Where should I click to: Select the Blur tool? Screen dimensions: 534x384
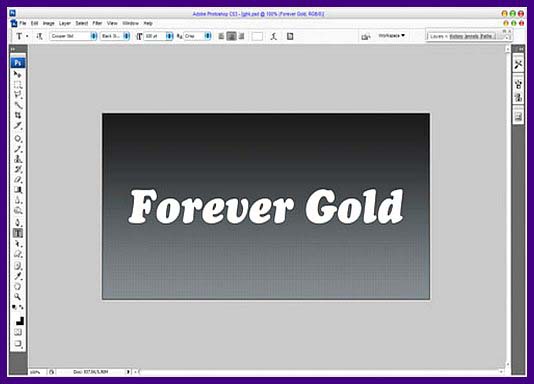coord(17,200)
